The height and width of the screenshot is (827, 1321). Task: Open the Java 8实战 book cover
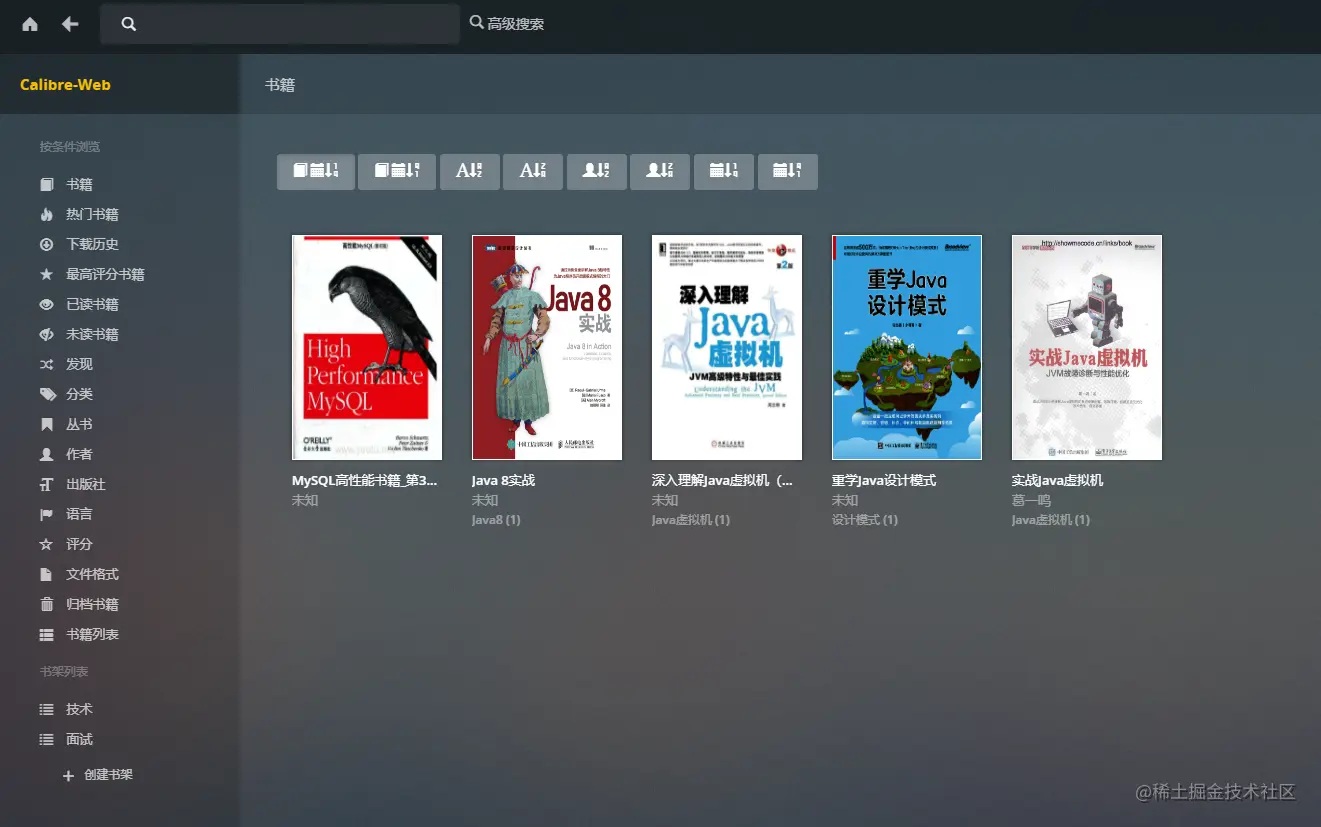[x=547, y=347]
